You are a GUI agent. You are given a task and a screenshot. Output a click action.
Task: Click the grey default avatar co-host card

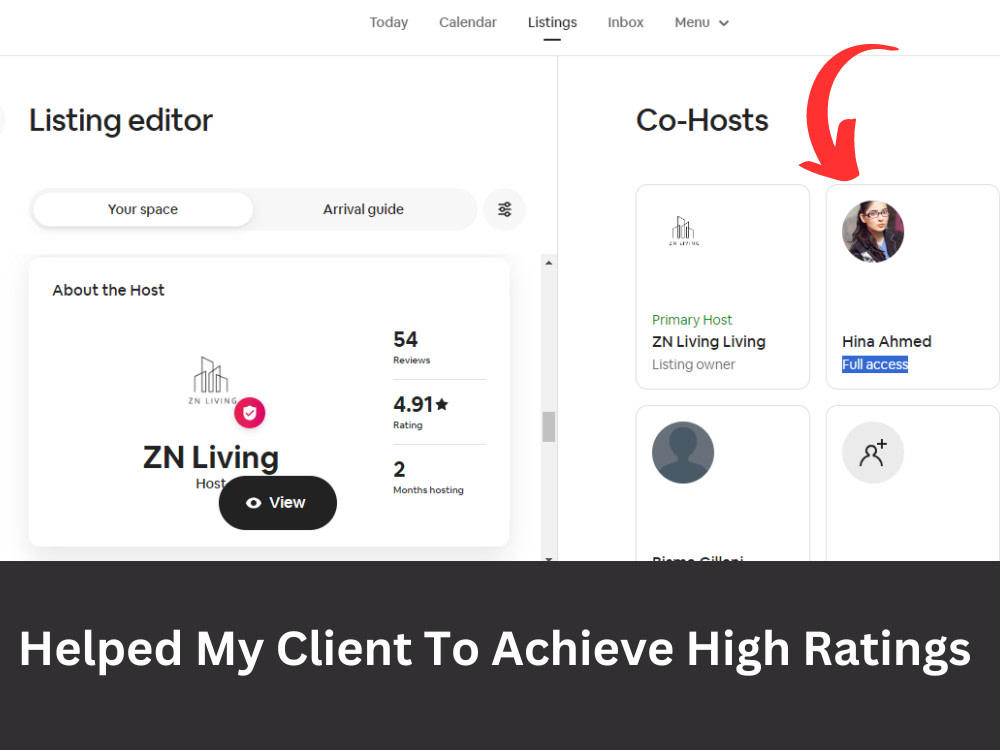tap(723, 483)
